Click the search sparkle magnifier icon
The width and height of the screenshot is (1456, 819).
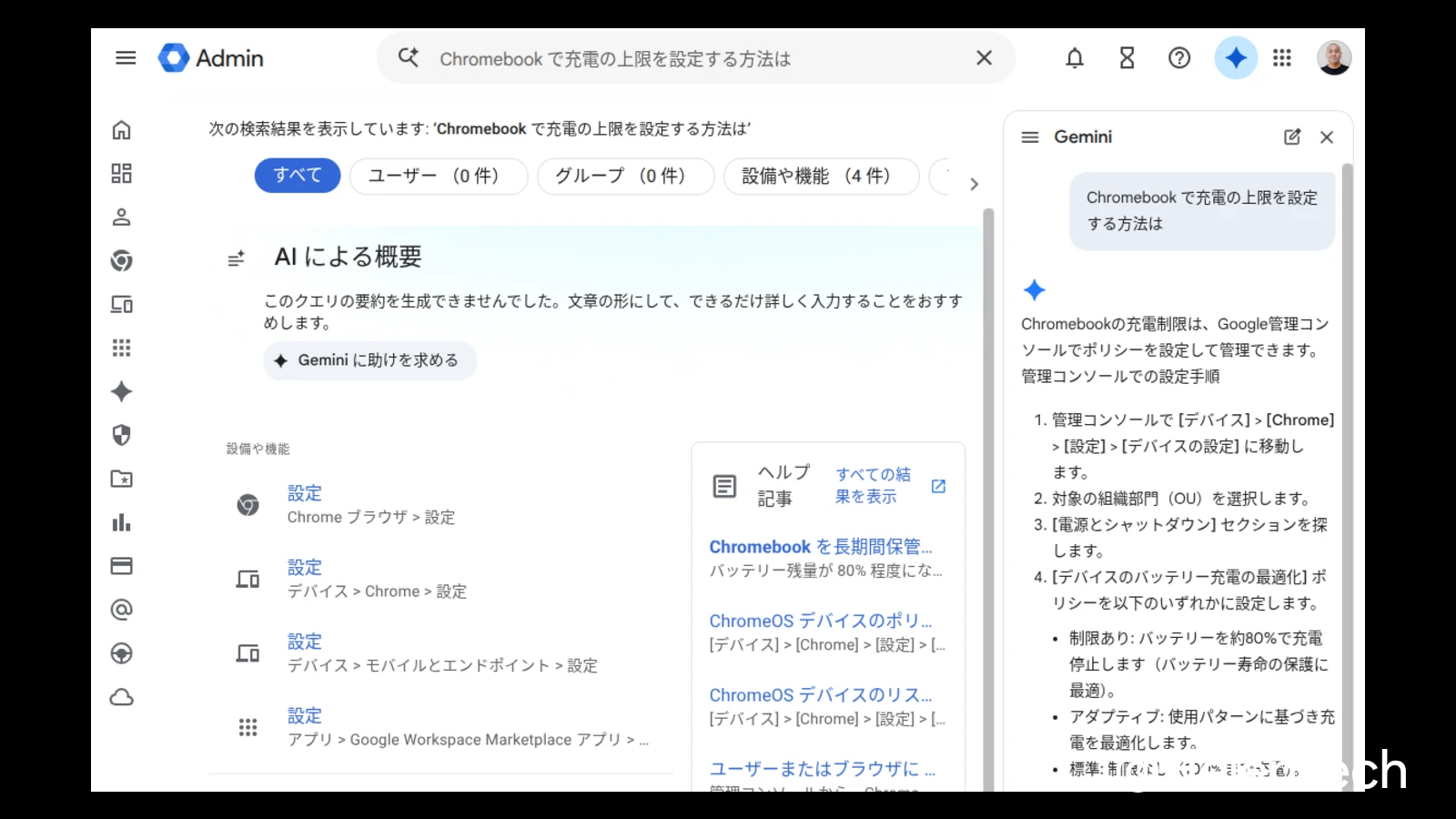[409, 58]
